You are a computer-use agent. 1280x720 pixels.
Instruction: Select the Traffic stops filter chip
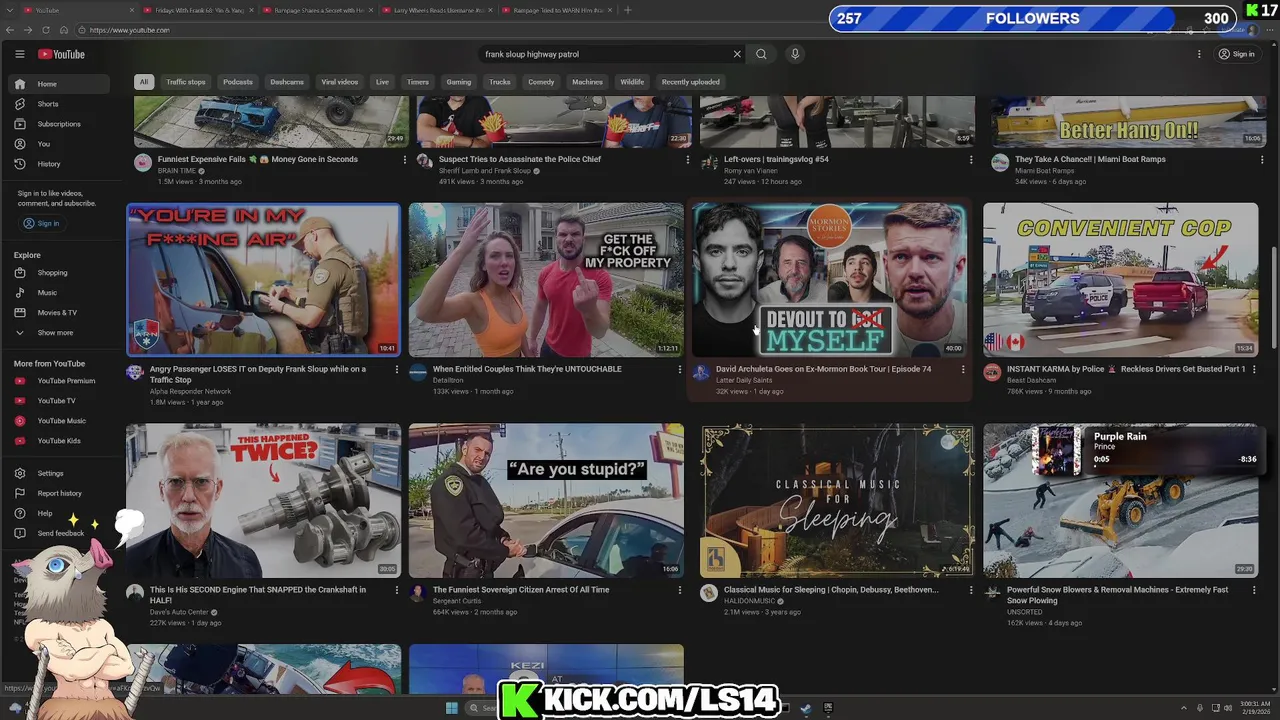186,82
